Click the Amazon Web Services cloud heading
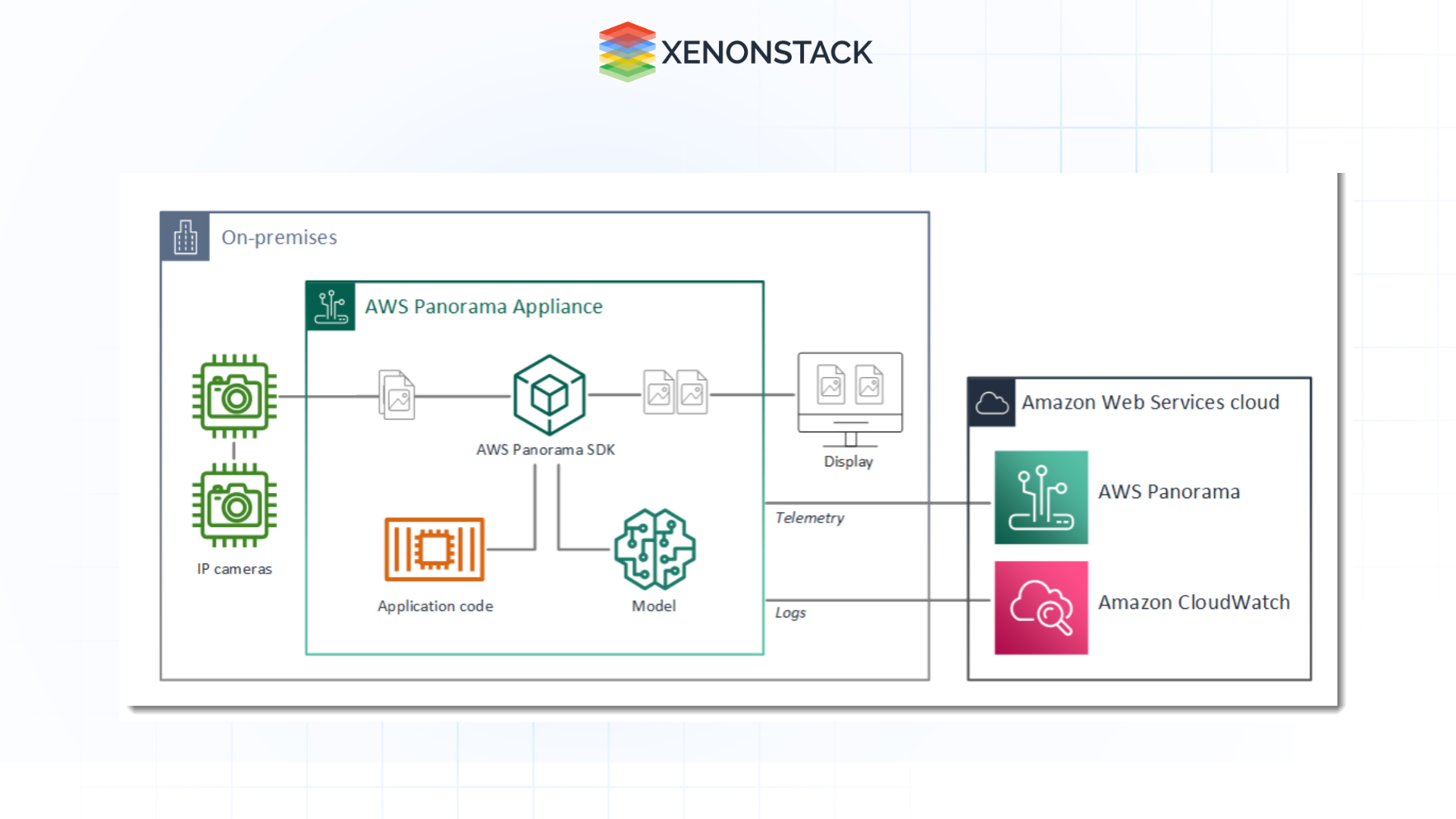This screenshot has height=819, width=1456. click(1151, 402)
